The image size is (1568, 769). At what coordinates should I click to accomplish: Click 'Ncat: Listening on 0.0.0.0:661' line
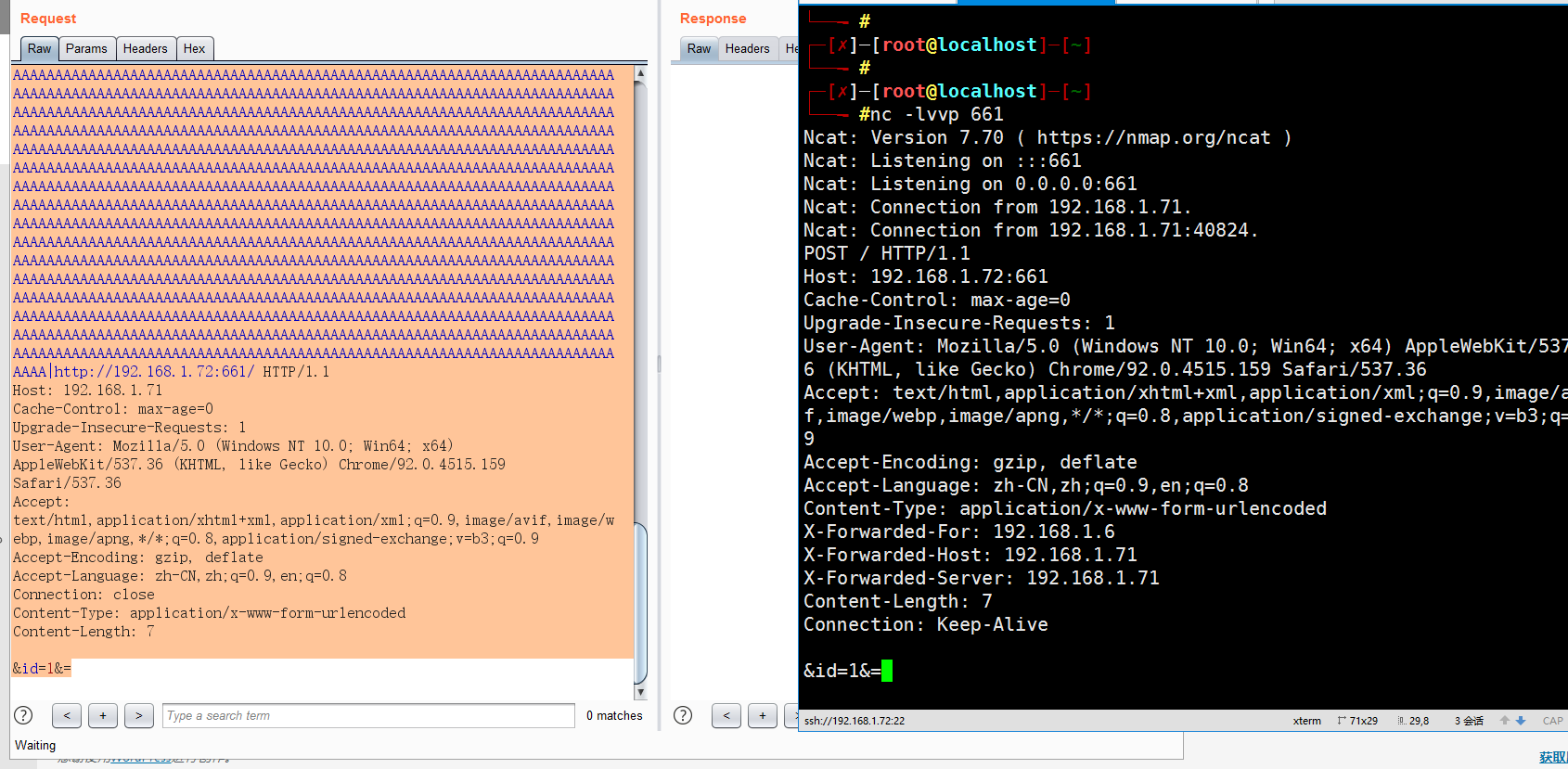click(x=970, y=184)
